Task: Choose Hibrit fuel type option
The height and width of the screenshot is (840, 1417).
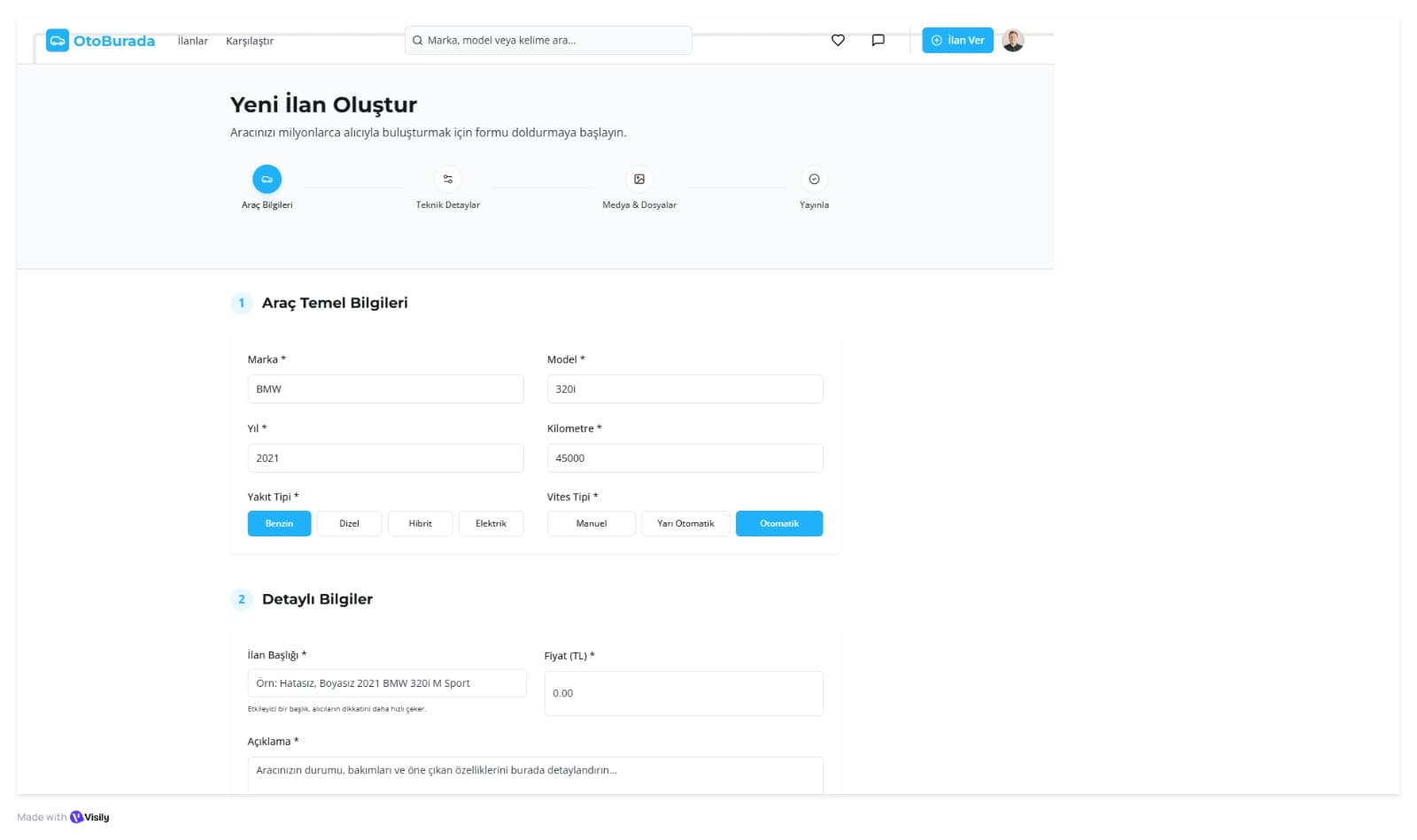Action: pos(420,524)
